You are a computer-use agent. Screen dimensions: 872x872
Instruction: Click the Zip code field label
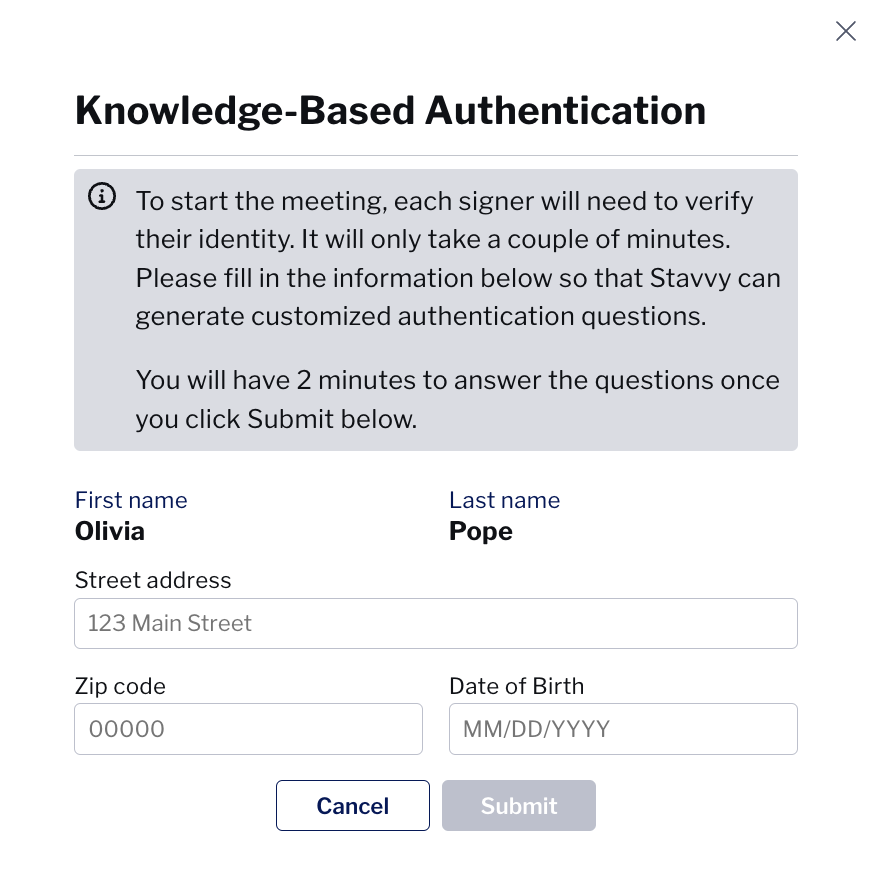[x=120, y=686]
